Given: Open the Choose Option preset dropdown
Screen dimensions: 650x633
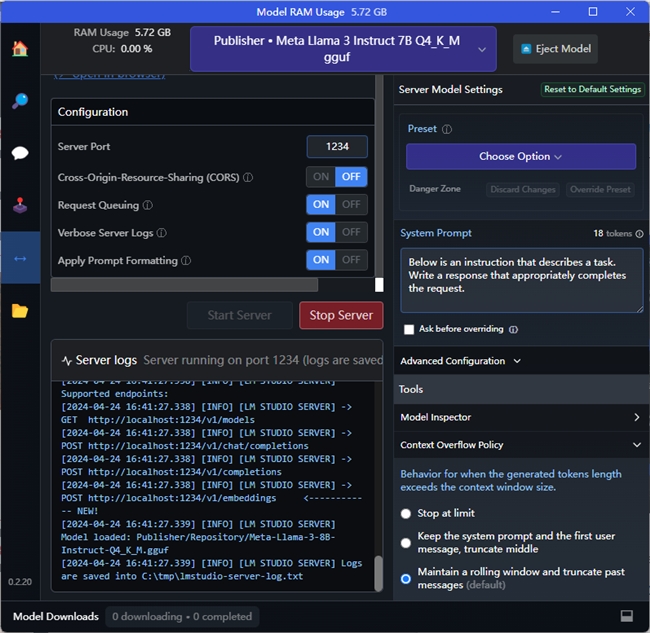Looking at the screenshot, I should pos(521,157).
